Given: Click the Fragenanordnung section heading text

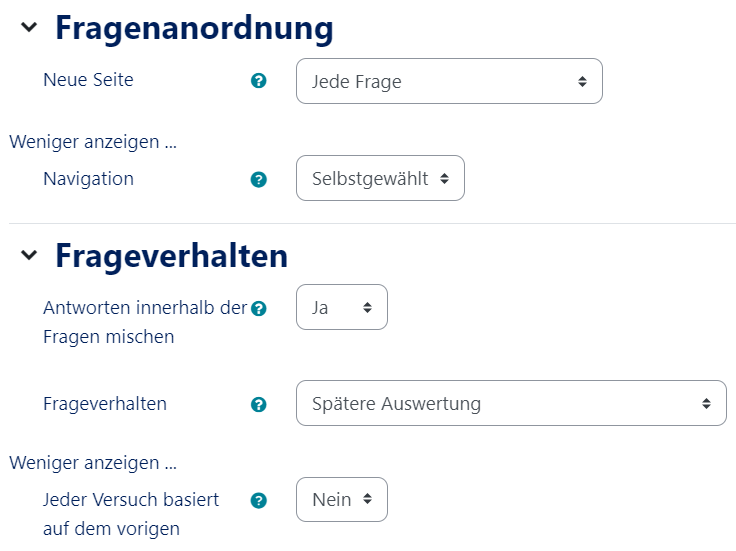Looking at the screenshot, I should tap(194, 28).
